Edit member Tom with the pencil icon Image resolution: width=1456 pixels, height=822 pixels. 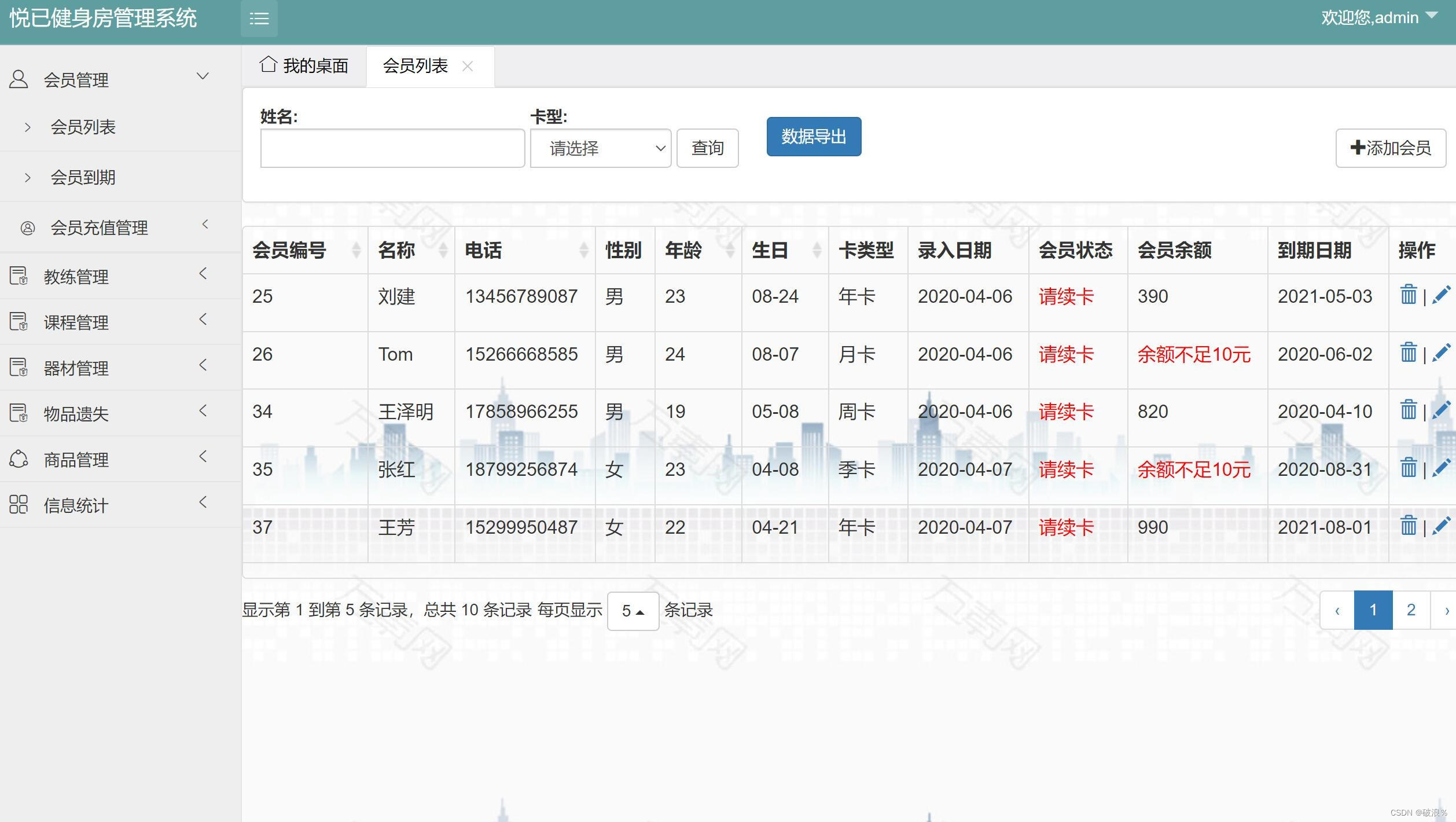[x=1441, y=353]
